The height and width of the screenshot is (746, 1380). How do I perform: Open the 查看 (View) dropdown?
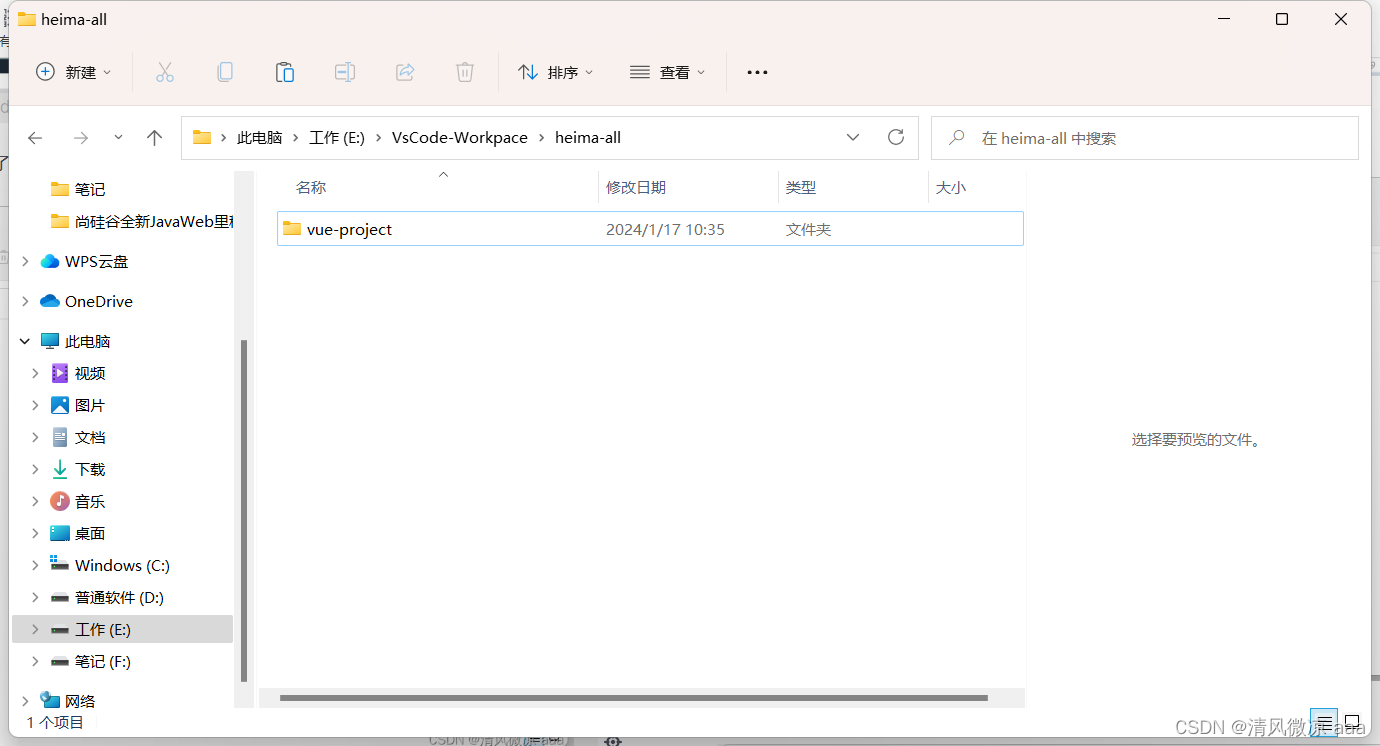(x=667, y=72)
